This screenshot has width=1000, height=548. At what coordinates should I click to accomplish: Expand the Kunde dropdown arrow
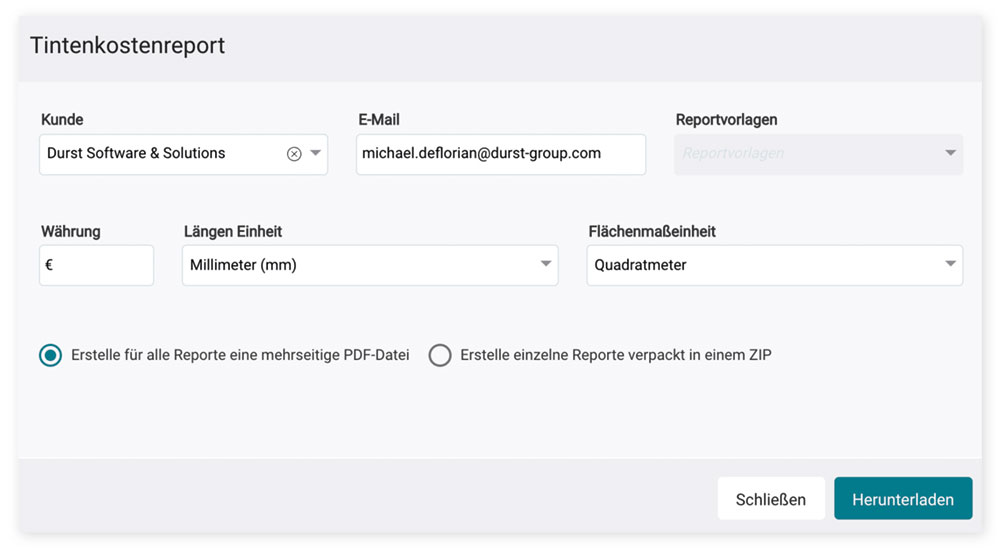(315, 154)
